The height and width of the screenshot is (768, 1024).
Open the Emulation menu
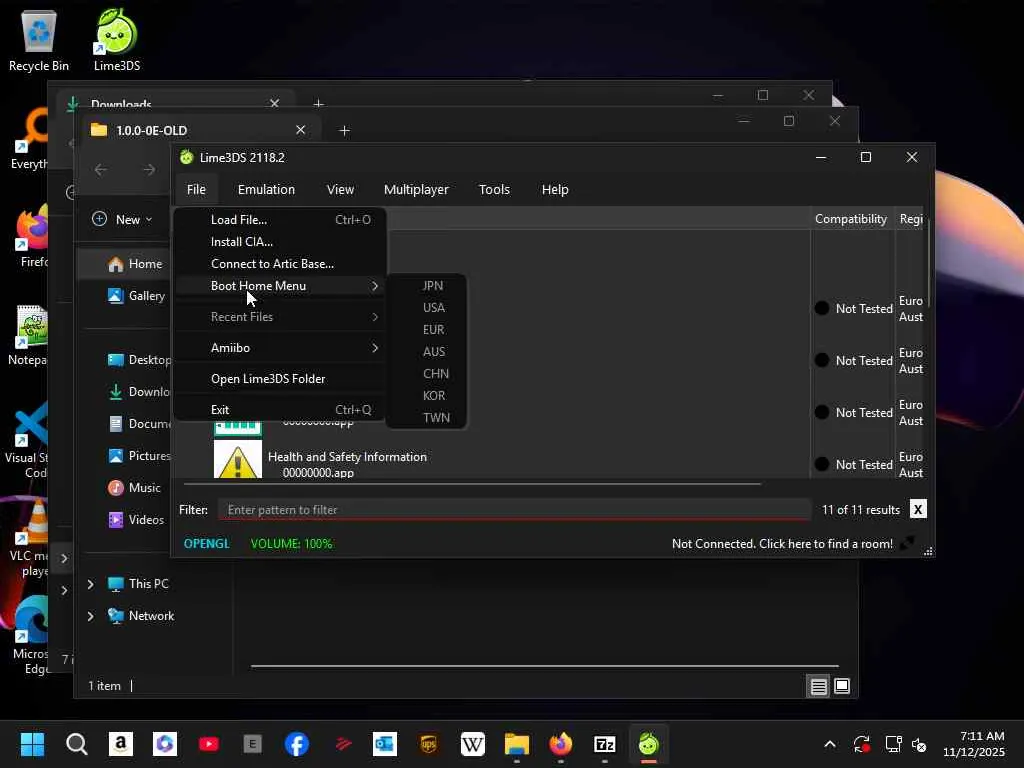point(266,189)
